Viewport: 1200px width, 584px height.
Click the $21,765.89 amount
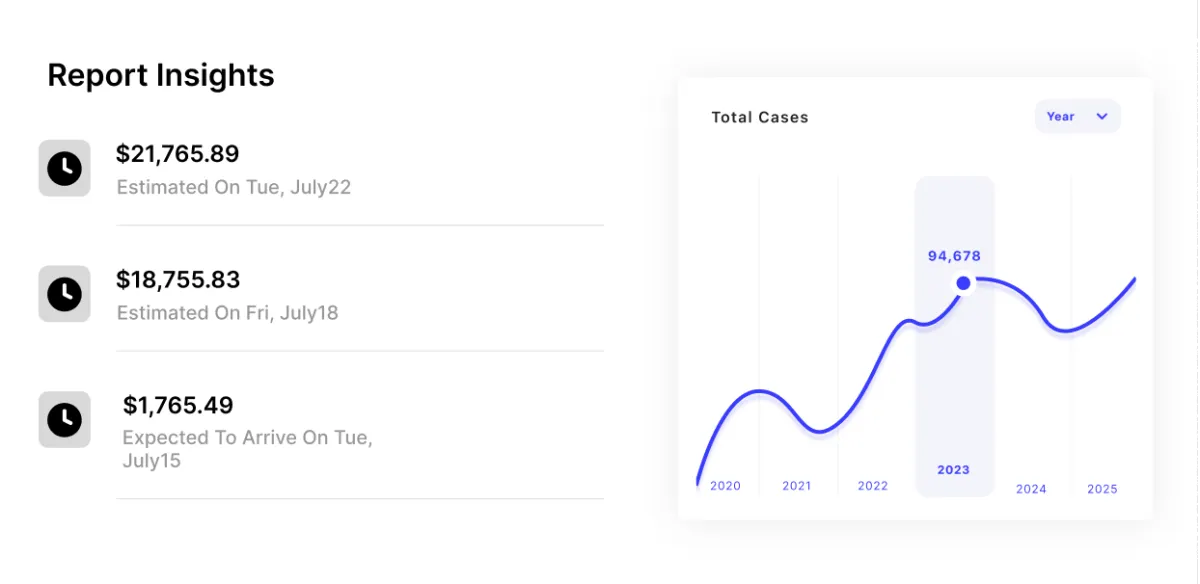point(178,154)
